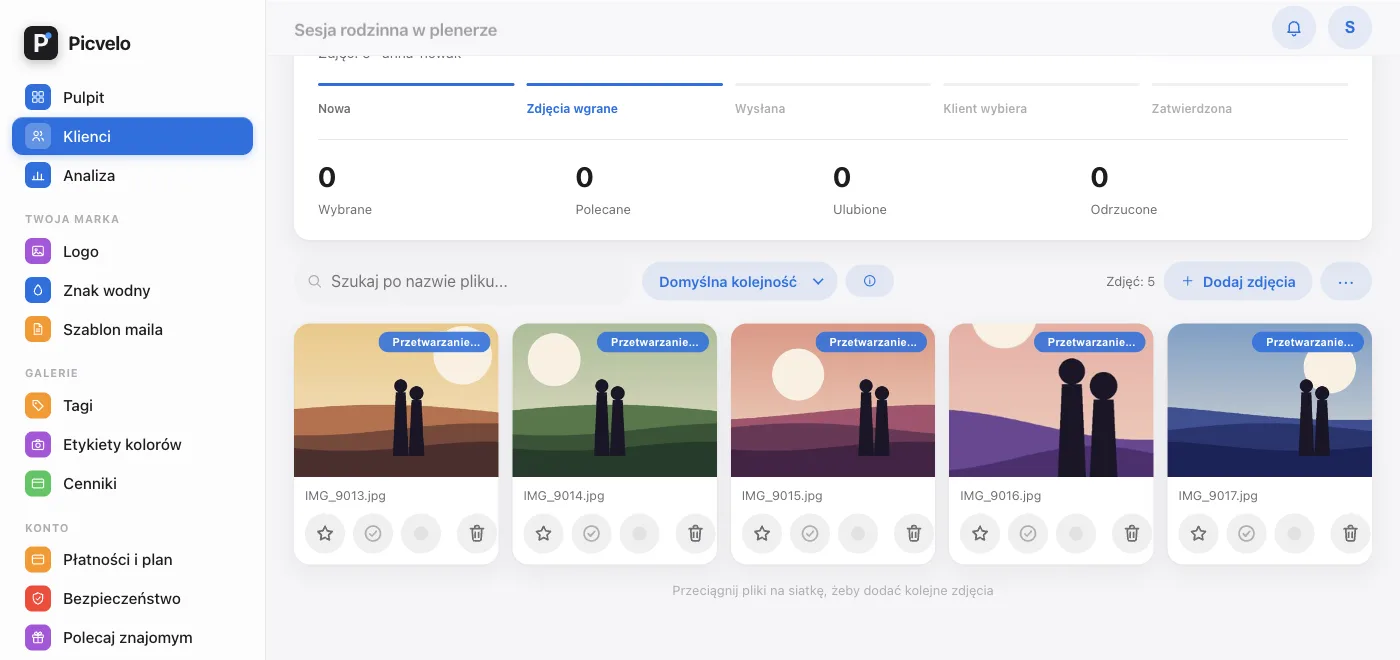Open the Logo branding page
This screenshot has width=1400, height=660.
[132, 252]
